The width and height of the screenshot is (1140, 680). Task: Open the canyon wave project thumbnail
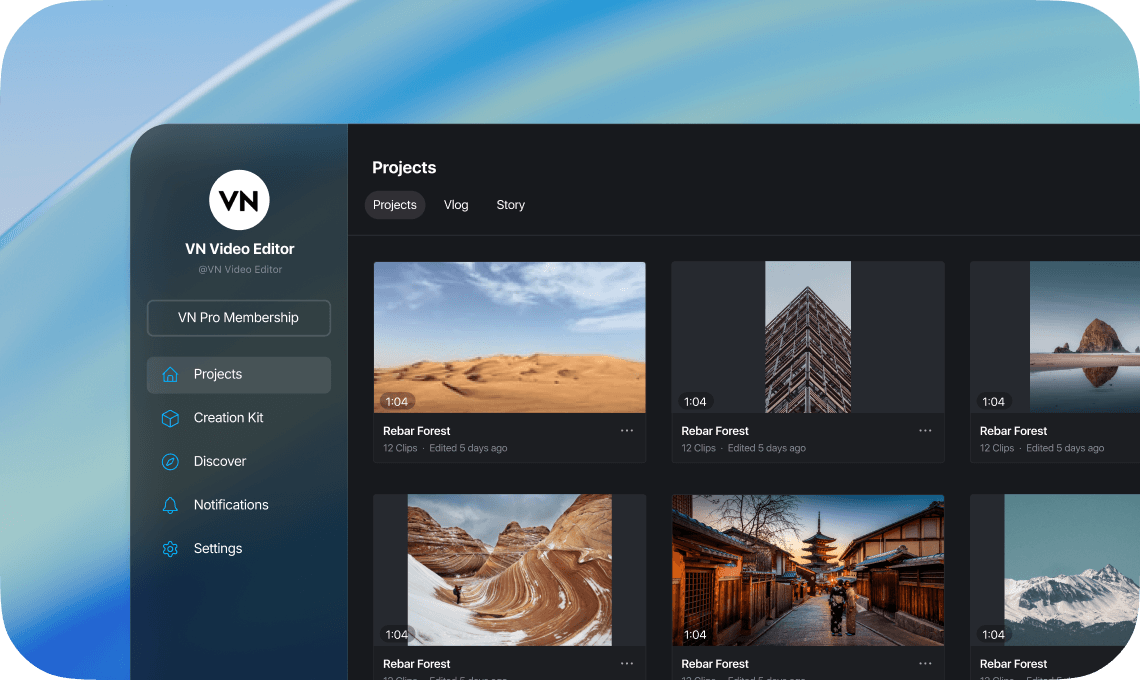[510, 569]
